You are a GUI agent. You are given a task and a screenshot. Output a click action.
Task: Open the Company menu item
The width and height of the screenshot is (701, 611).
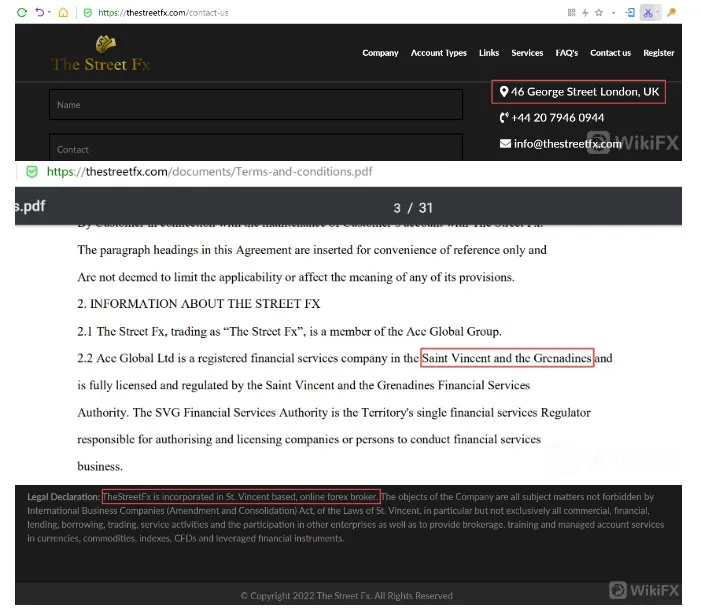[x=380, y=53]
